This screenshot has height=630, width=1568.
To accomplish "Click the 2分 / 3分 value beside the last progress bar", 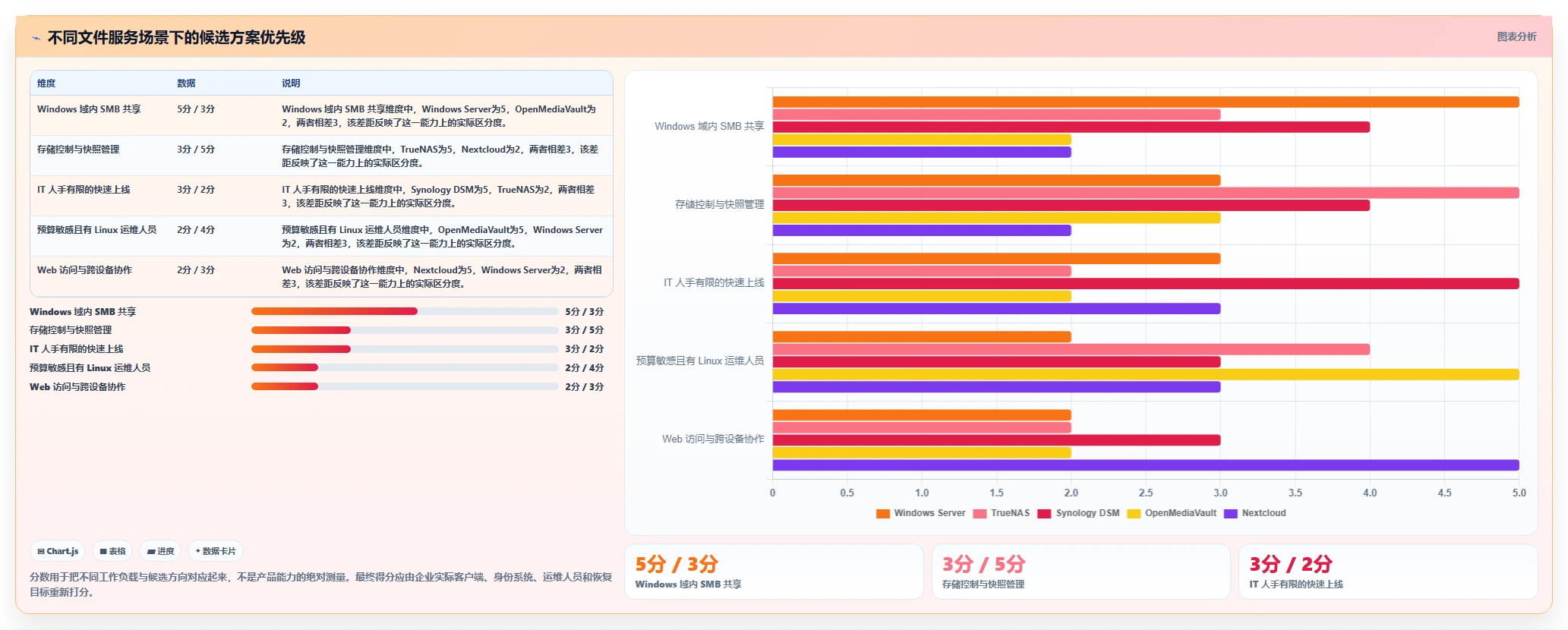I will coord(585,386).
